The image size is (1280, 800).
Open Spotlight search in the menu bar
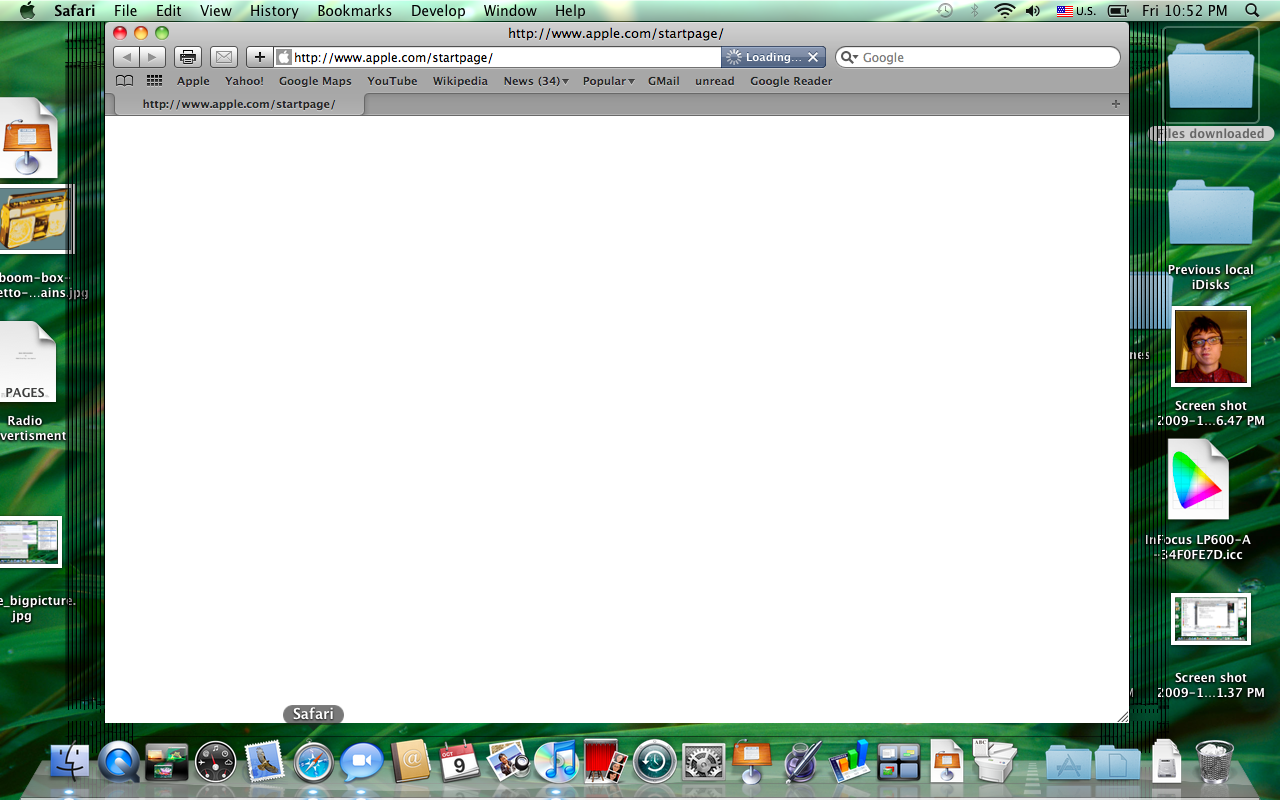pos(1252,11)
